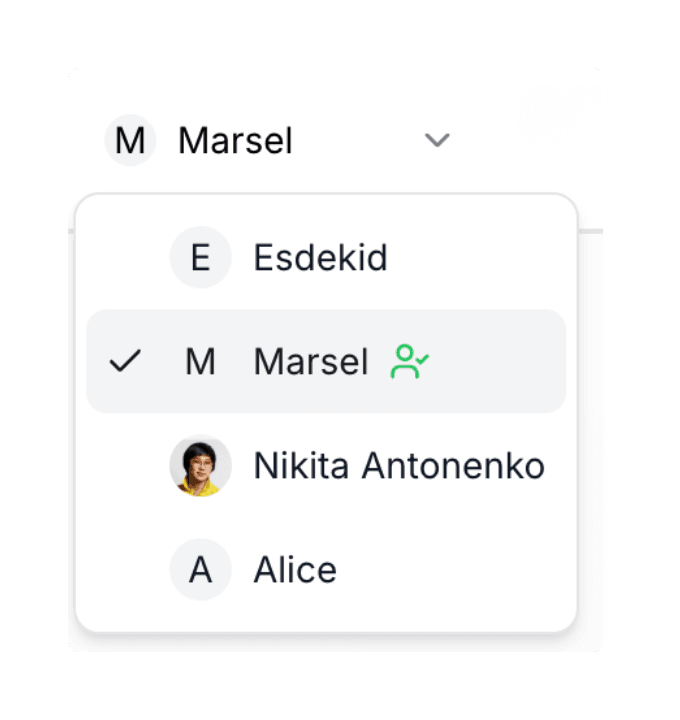Switch the selection to the Esdekid option

click(326, 257)
